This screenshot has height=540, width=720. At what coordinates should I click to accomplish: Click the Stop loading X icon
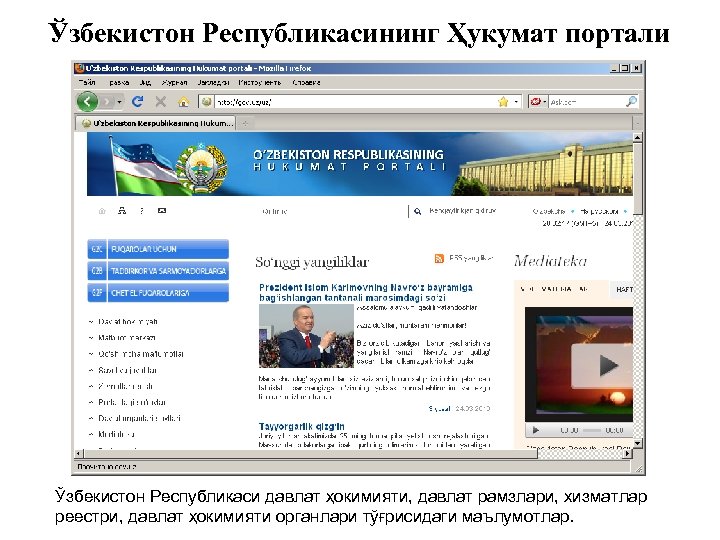[x=160, y=101]
